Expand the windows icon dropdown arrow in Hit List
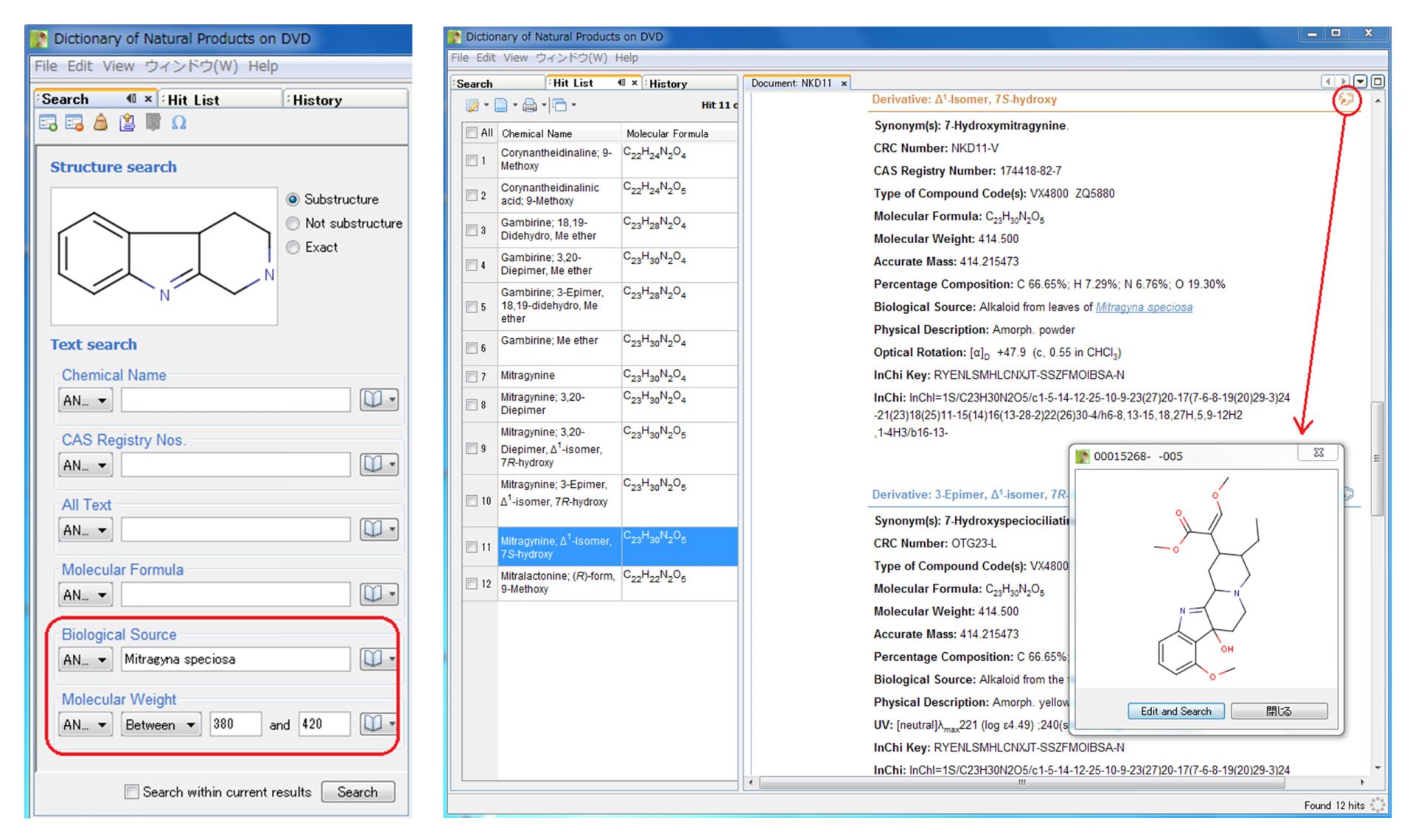1415x840 pixels. tap(574, 105)
